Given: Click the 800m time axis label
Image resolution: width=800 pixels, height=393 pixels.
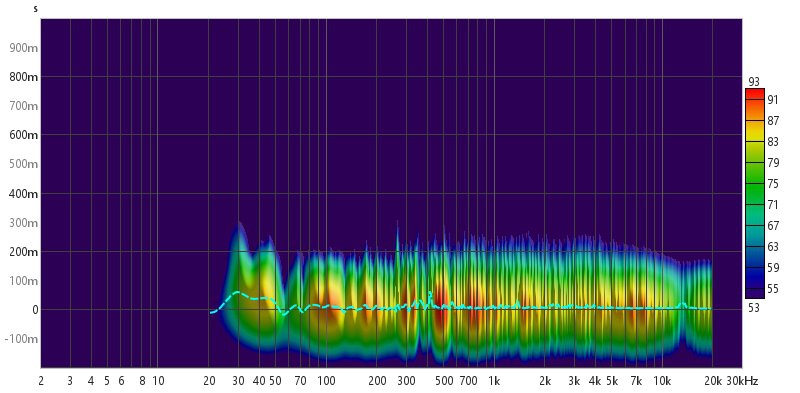Looking at the screenshot, I should point(24,77).
